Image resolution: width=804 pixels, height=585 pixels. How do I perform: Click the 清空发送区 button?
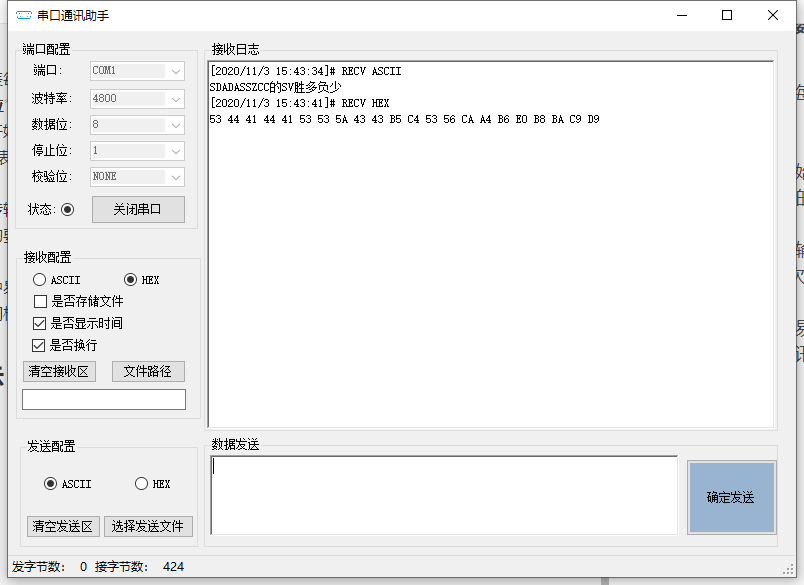pyautogui.click(x=62, y=526)
